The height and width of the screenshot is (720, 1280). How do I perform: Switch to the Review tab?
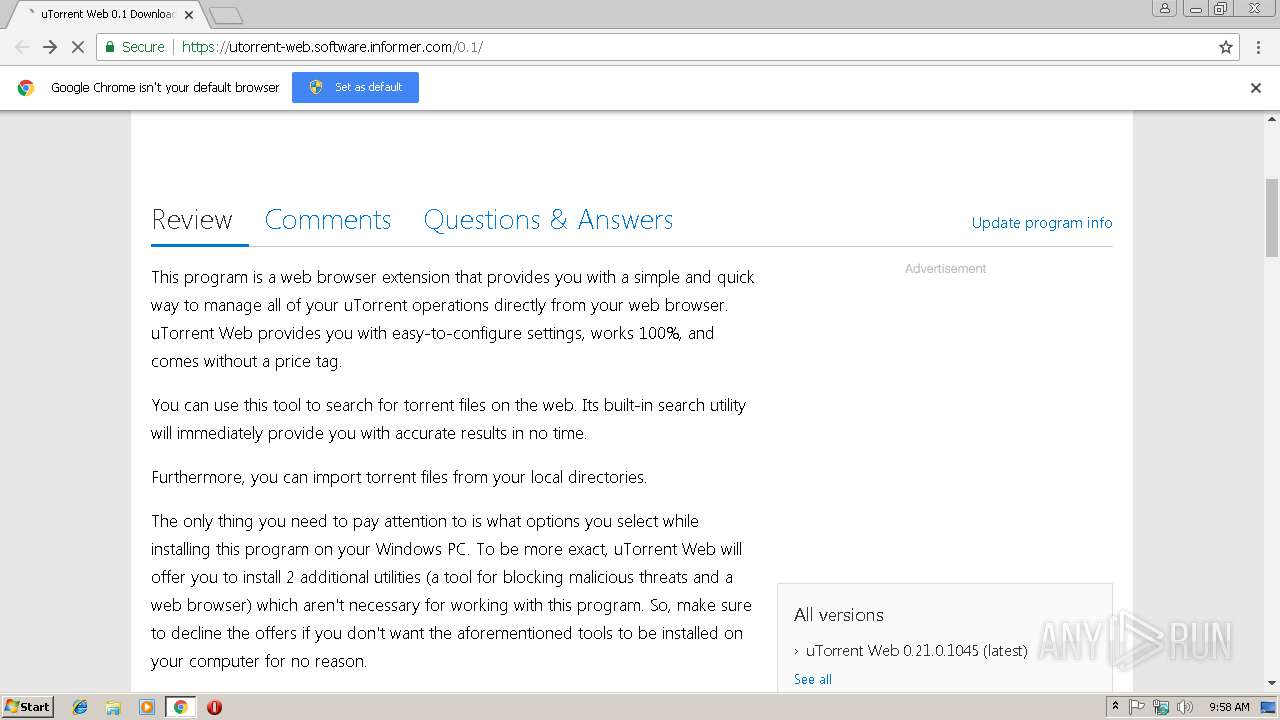tap(192, 220)
